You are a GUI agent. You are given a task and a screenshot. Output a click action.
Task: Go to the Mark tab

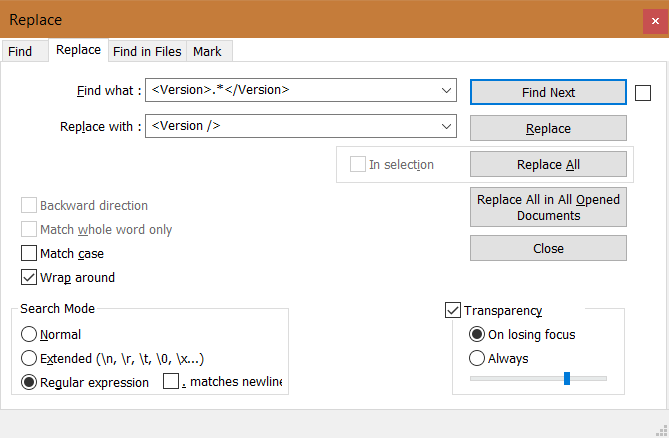click(x=208, y=52)
